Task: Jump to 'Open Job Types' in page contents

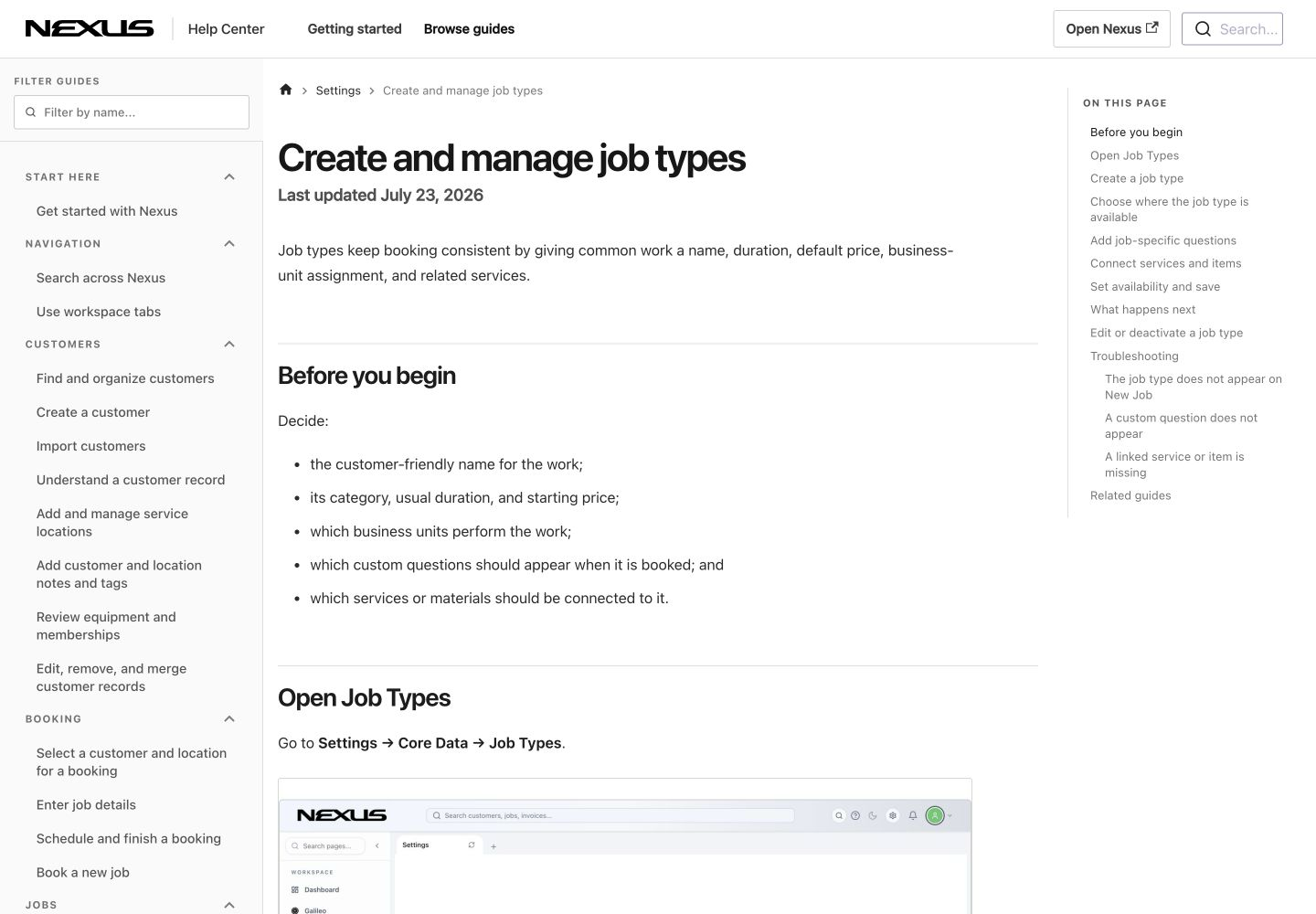Action: pos(1134,155)
